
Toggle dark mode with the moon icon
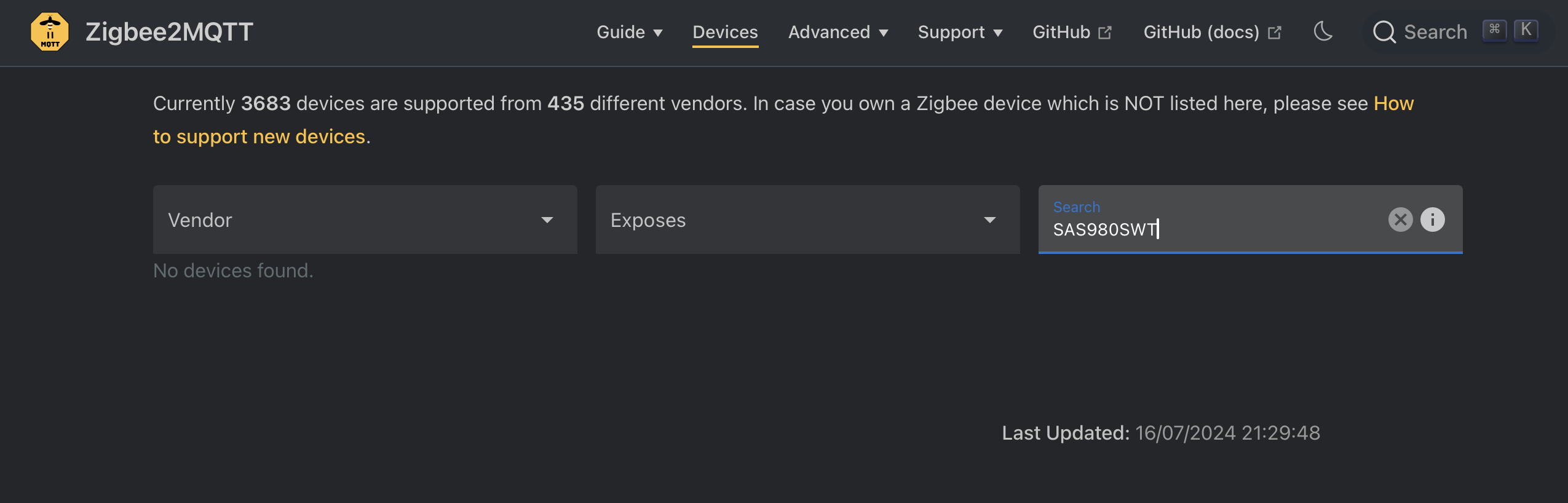(x=1323, y=31)
